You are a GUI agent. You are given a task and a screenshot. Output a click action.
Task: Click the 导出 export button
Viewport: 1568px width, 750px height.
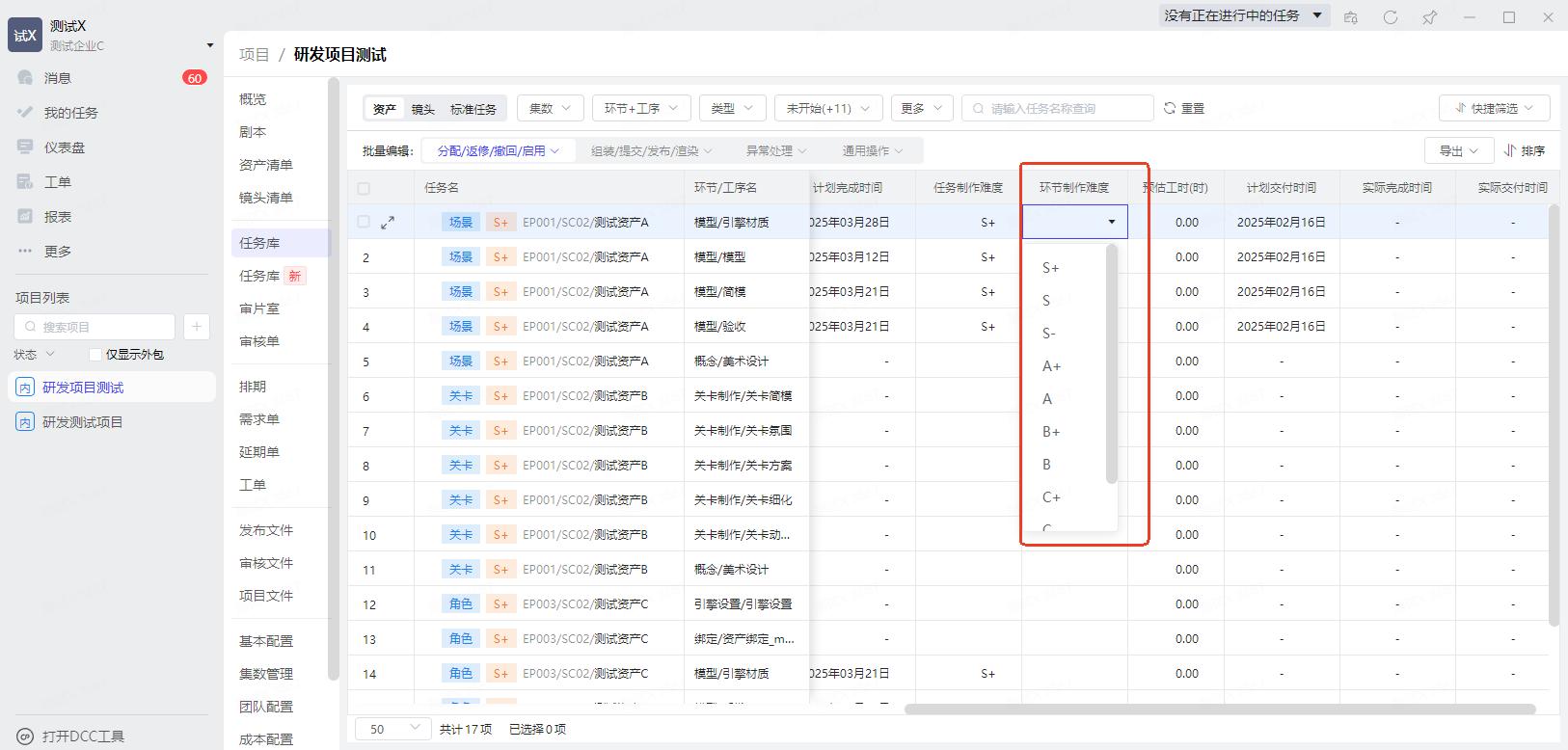pos(1458,150)
